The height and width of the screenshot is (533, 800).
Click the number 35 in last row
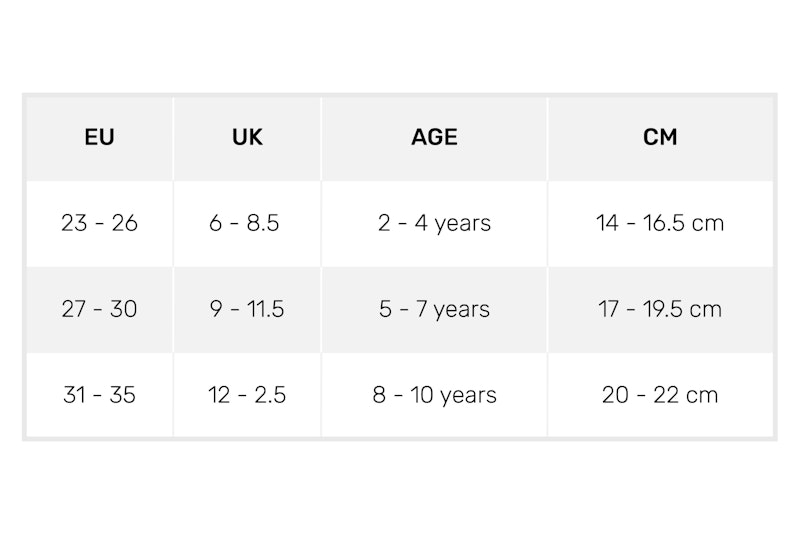click(x=122, y=395)
